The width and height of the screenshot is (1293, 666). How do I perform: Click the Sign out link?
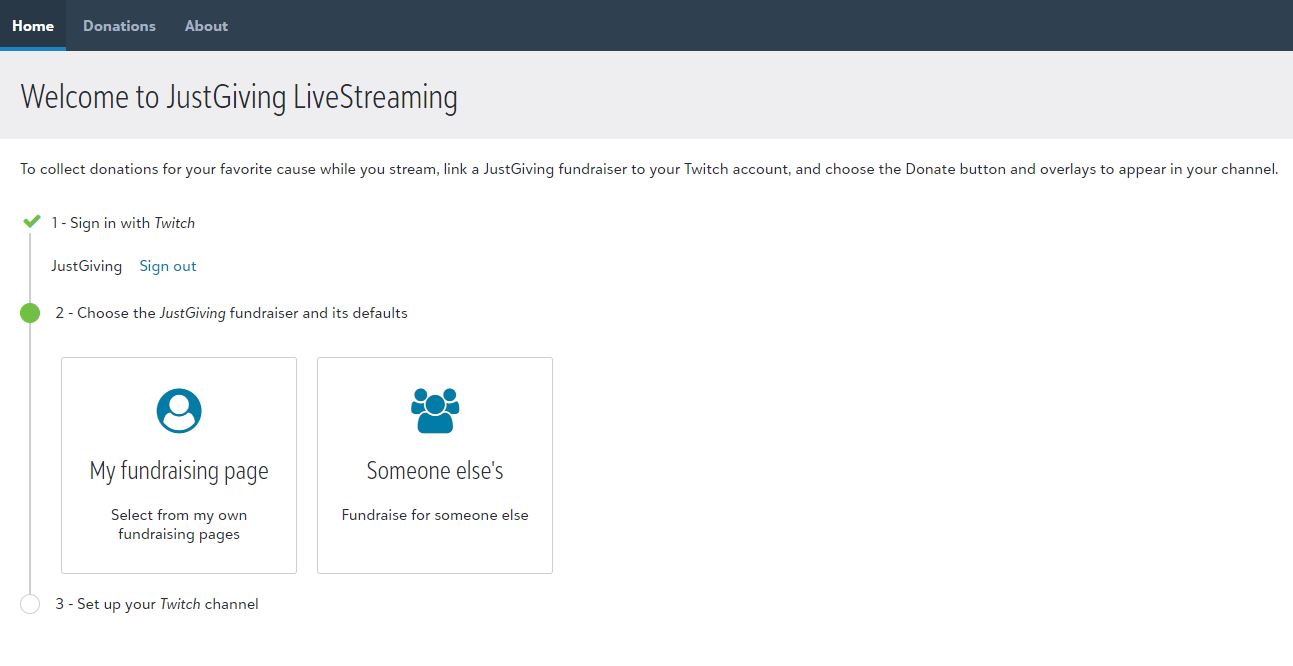(x=168, y=266)
